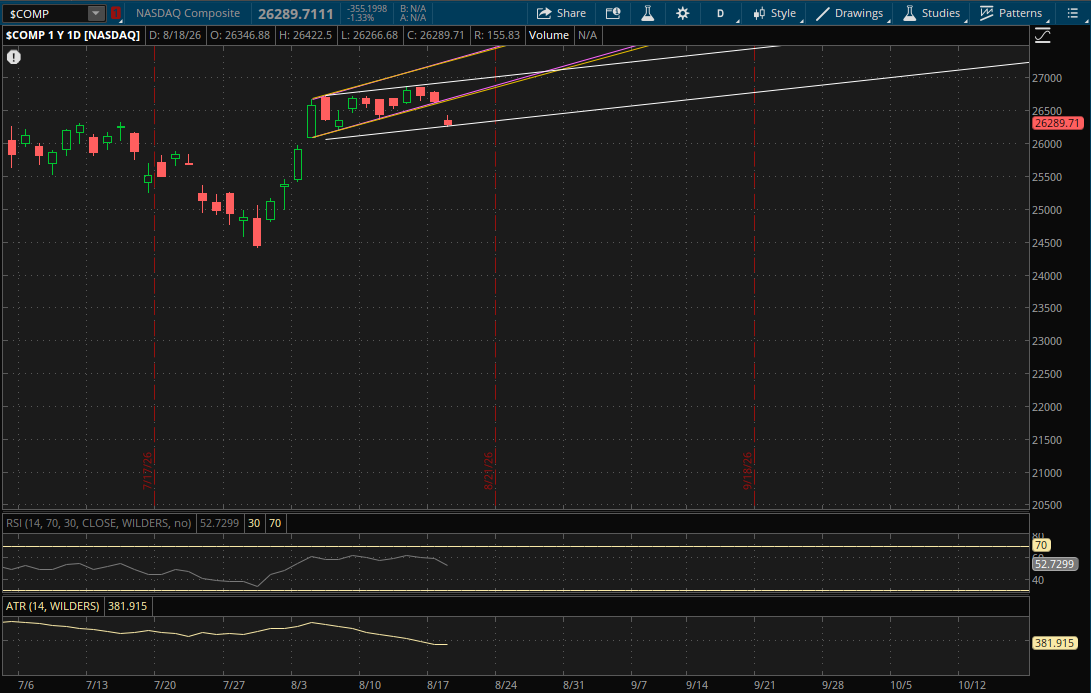Viewport: 1091px width, 693px height.
Task: Open the Studies menu
Action: coord(932,13)
